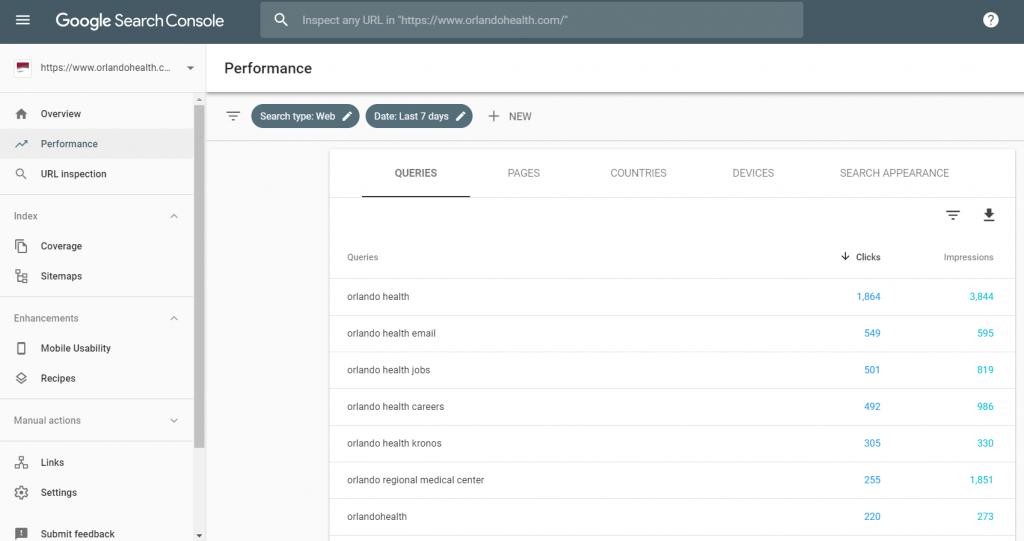Image resolution: width=1024 pixels, height=541 pixels.
Task: Open the help question mark icon
Action: tap(991, 20)
